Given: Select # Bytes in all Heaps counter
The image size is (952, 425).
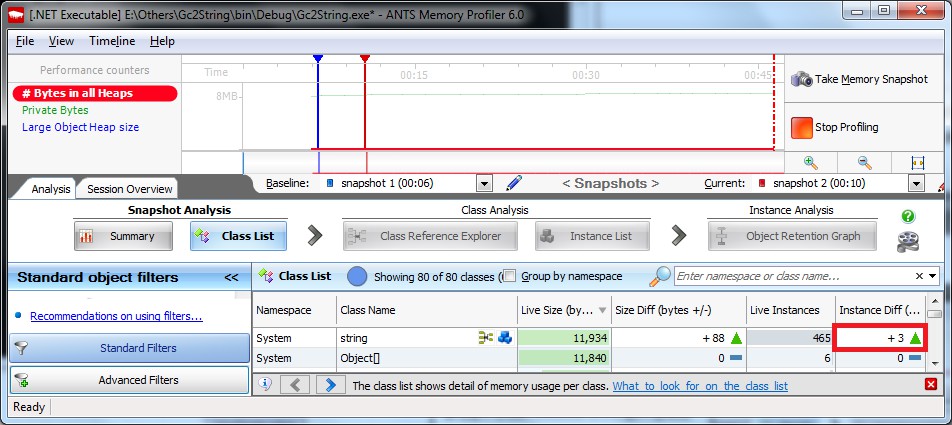Looking at the screenshot, I should 95,93.
